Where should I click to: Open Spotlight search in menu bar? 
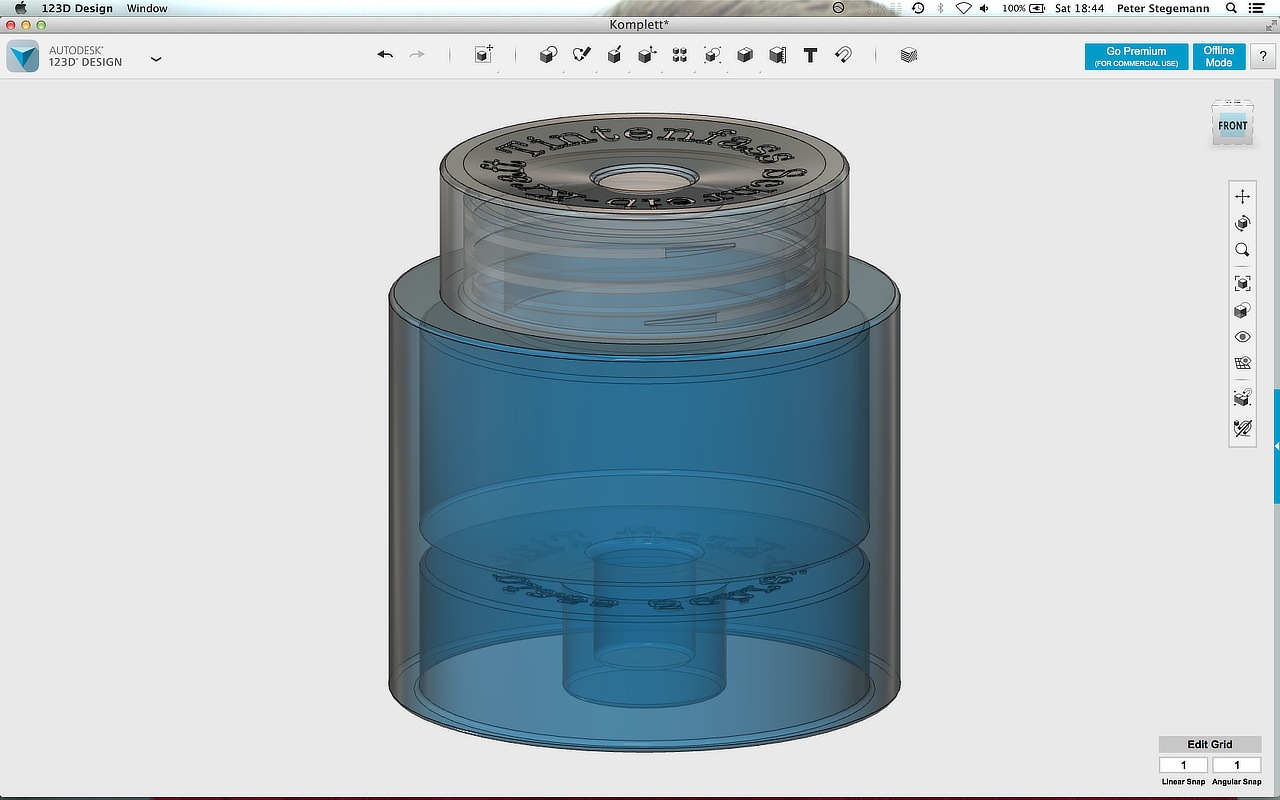pyautogui.click(x=1231, y=8)
